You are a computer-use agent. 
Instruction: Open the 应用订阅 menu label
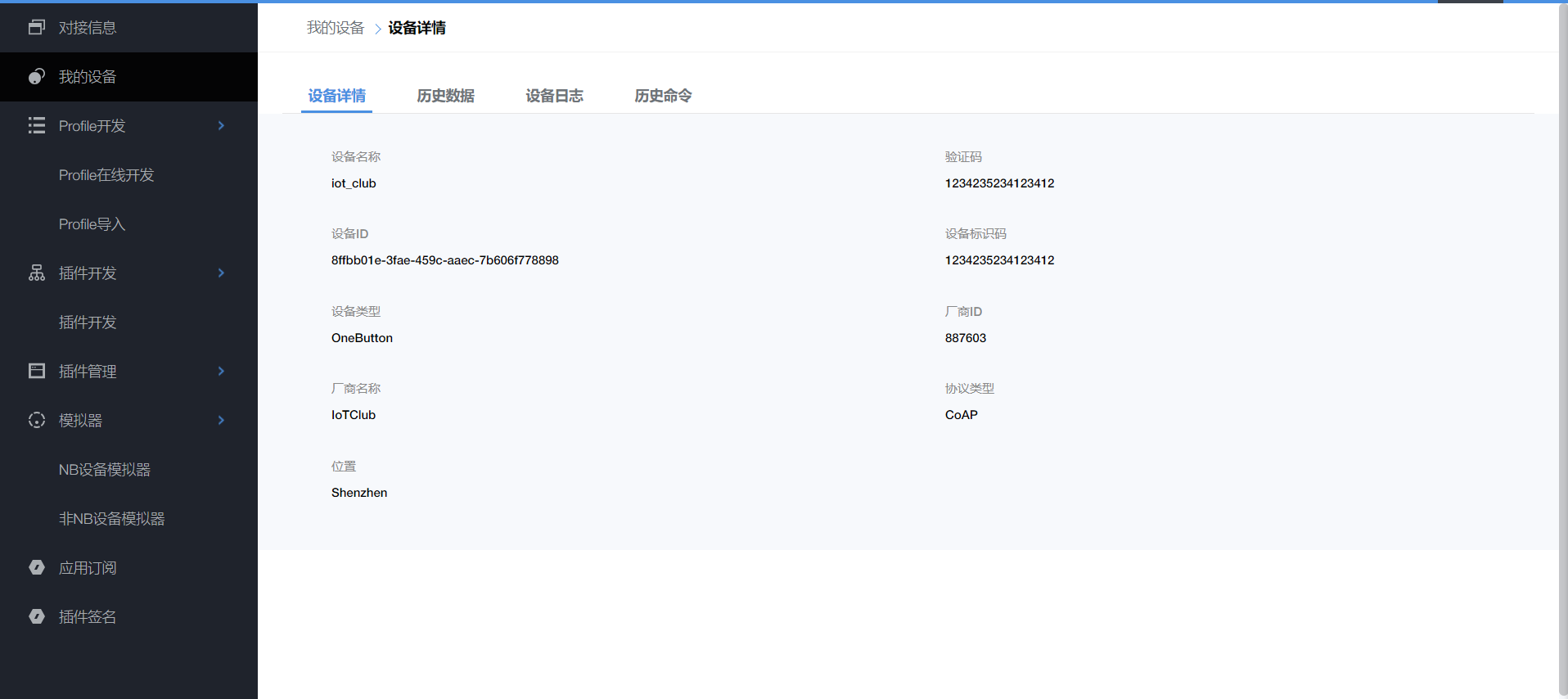click(88, 567)
